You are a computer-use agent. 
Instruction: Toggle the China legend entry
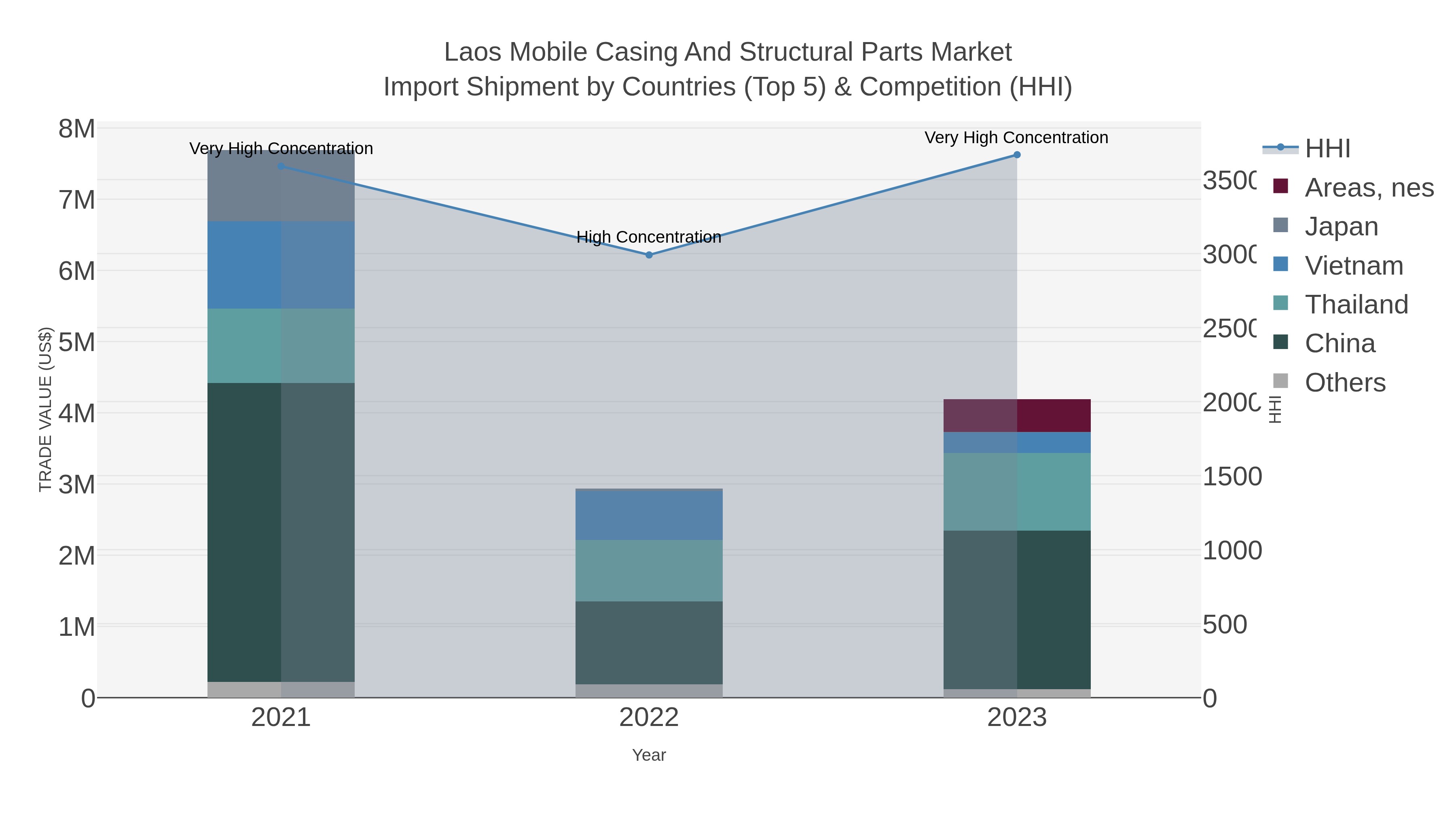point(1324,343)
